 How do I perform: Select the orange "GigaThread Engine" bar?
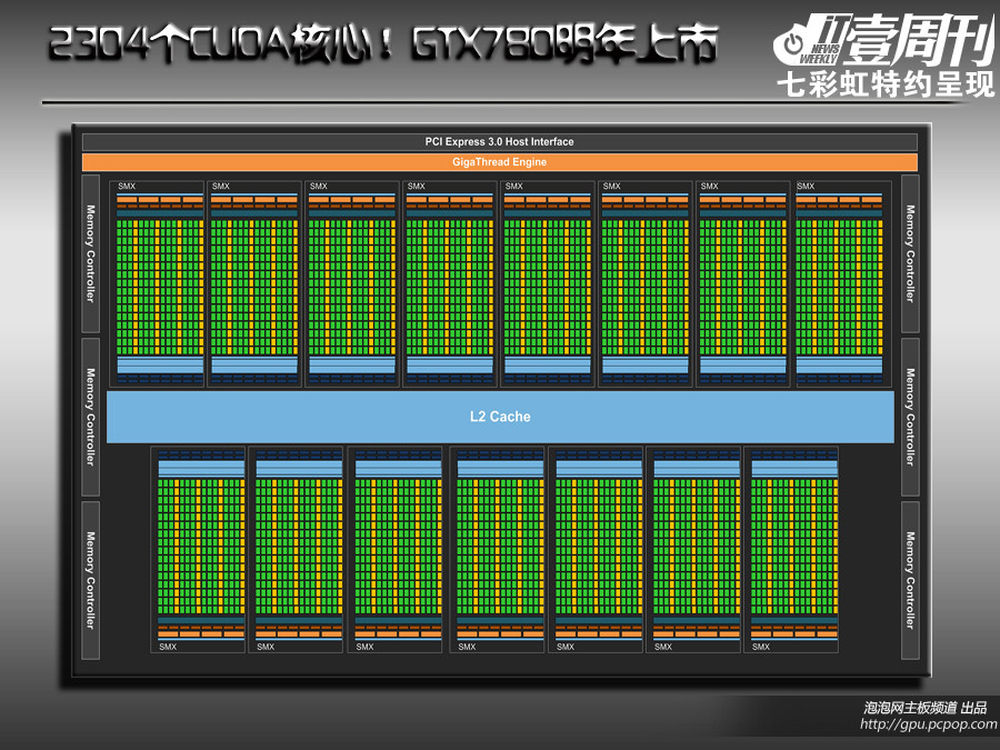499,162
